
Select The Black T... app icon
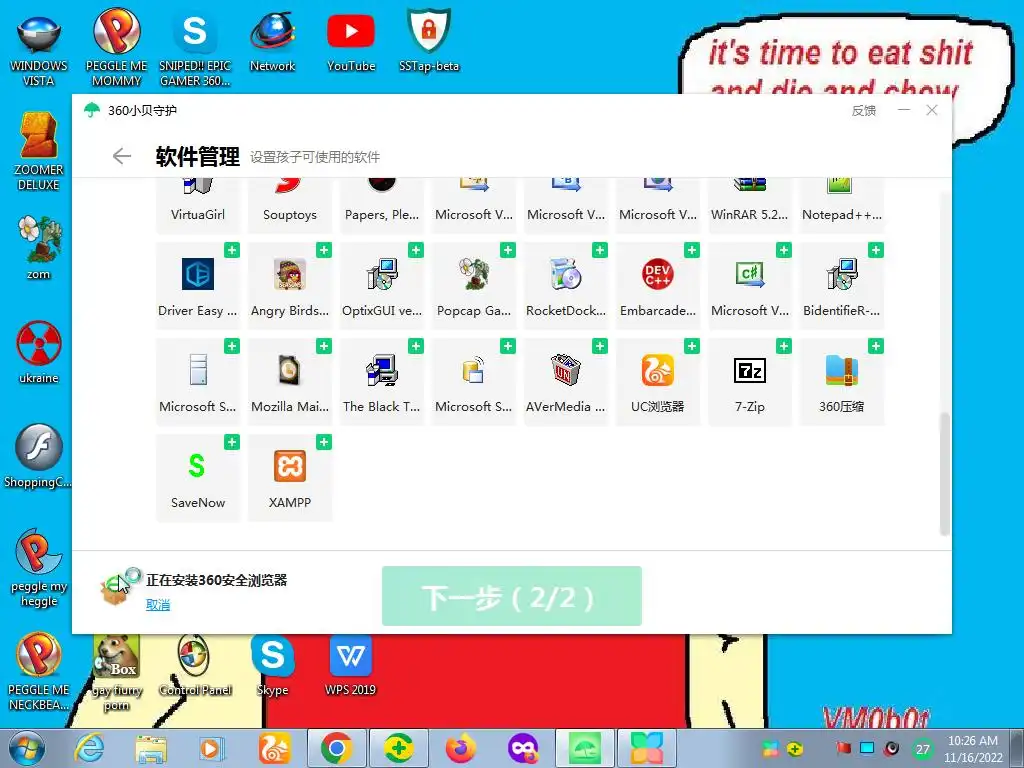pyautogui.click(x=382, y=370)
